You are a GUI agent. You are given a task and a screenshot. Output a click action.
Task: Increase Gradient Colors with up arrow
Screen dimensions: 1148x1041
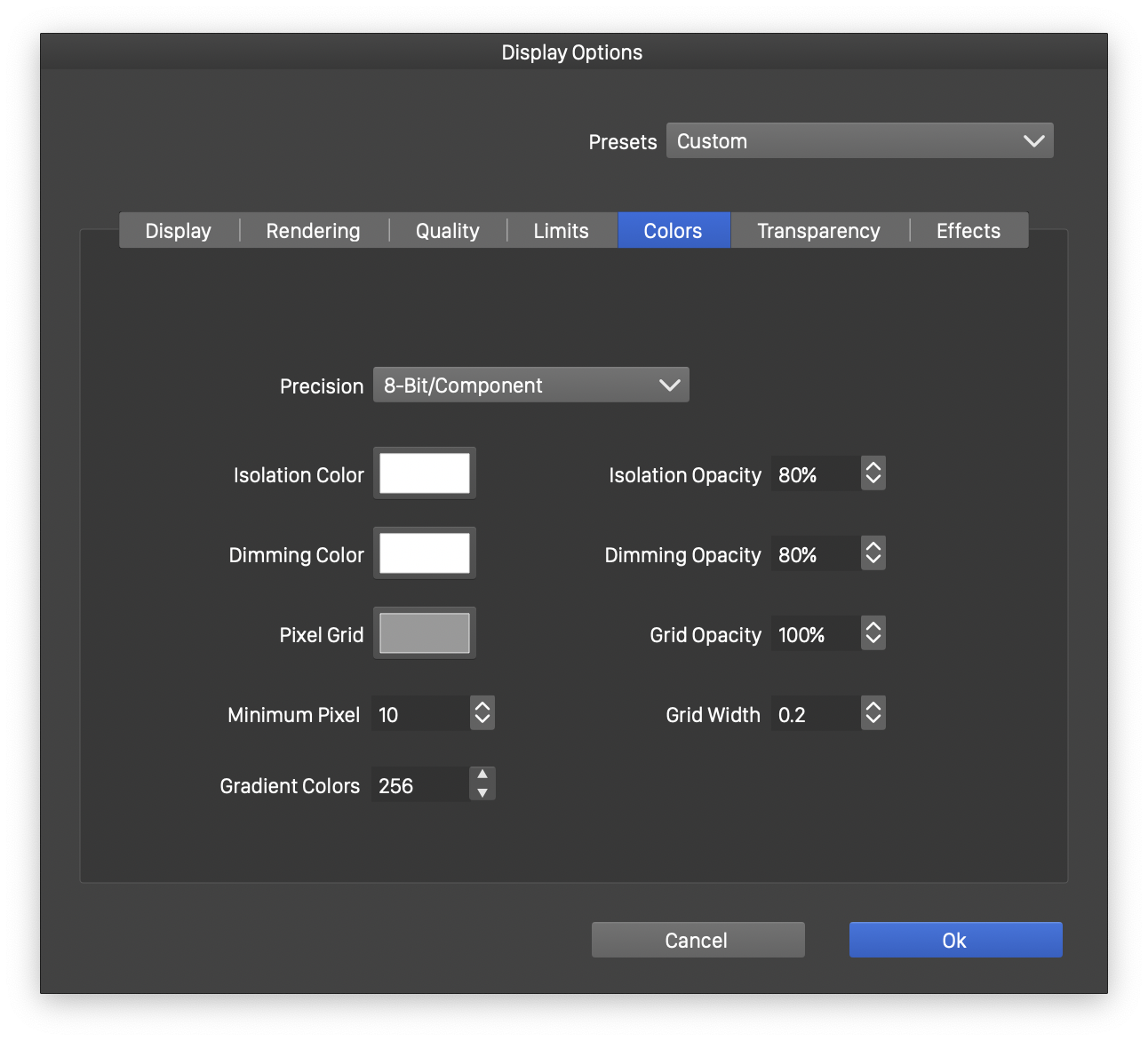coord(482,775)
